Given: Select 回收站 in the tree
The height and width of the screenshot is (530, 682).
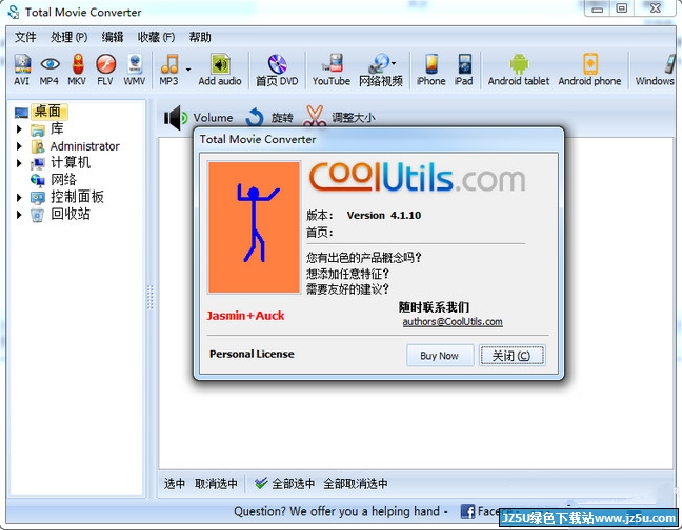Looking at the screenshot, I should (x=61, y=214).
